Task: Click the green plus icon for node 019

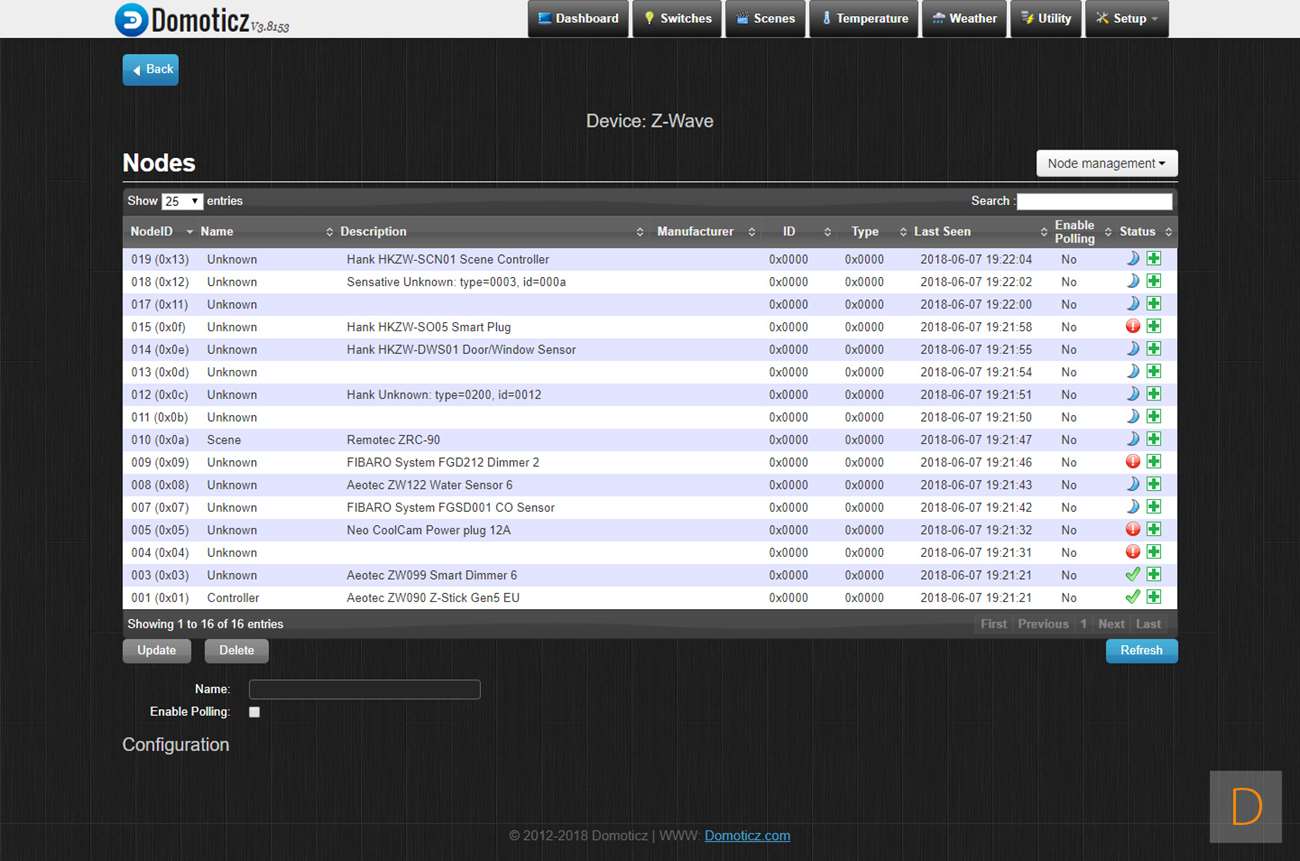Action: click(1153, 259)
